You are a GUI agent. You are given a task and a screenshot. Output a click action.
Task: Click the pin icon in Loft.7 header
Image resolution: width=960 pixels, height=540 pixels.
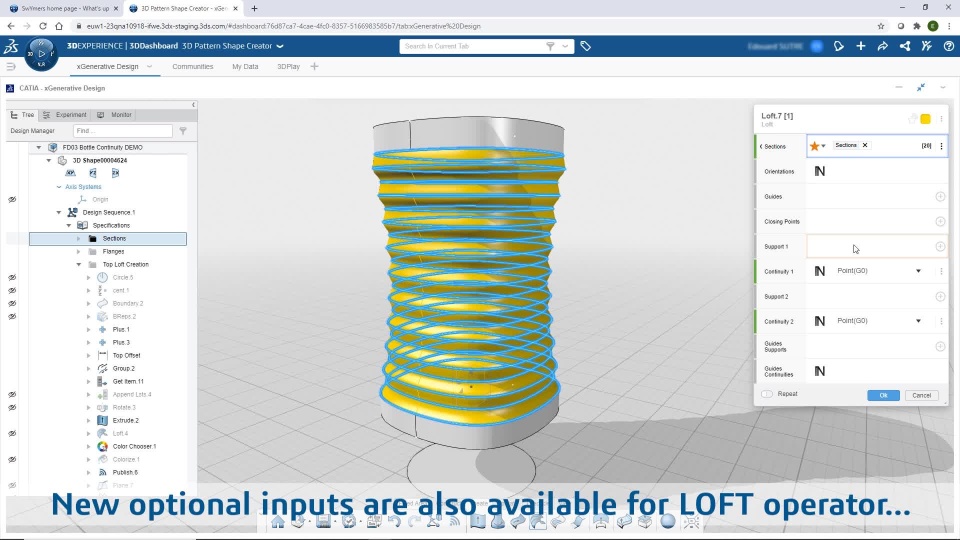pos(912,119)
